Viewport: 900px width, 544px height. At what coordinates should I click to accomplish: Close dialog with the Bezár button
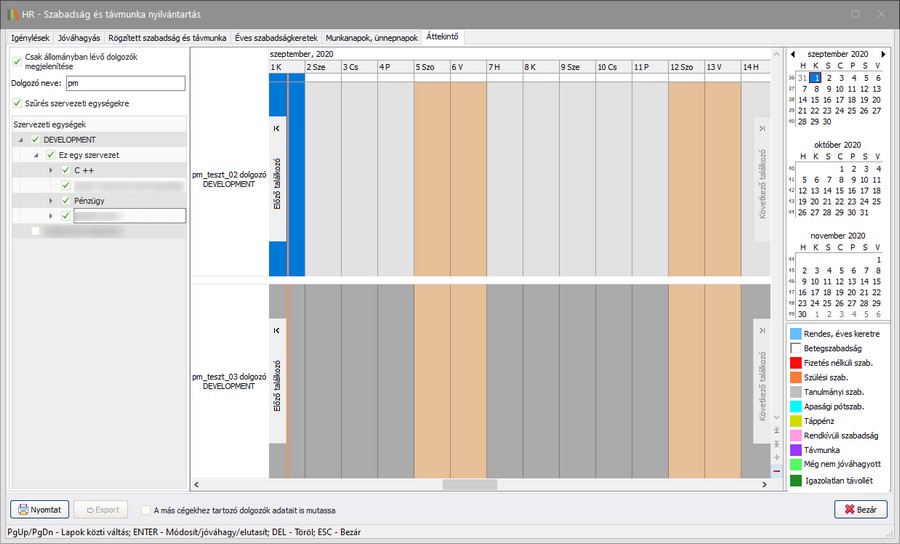click(x=860, y=509)
